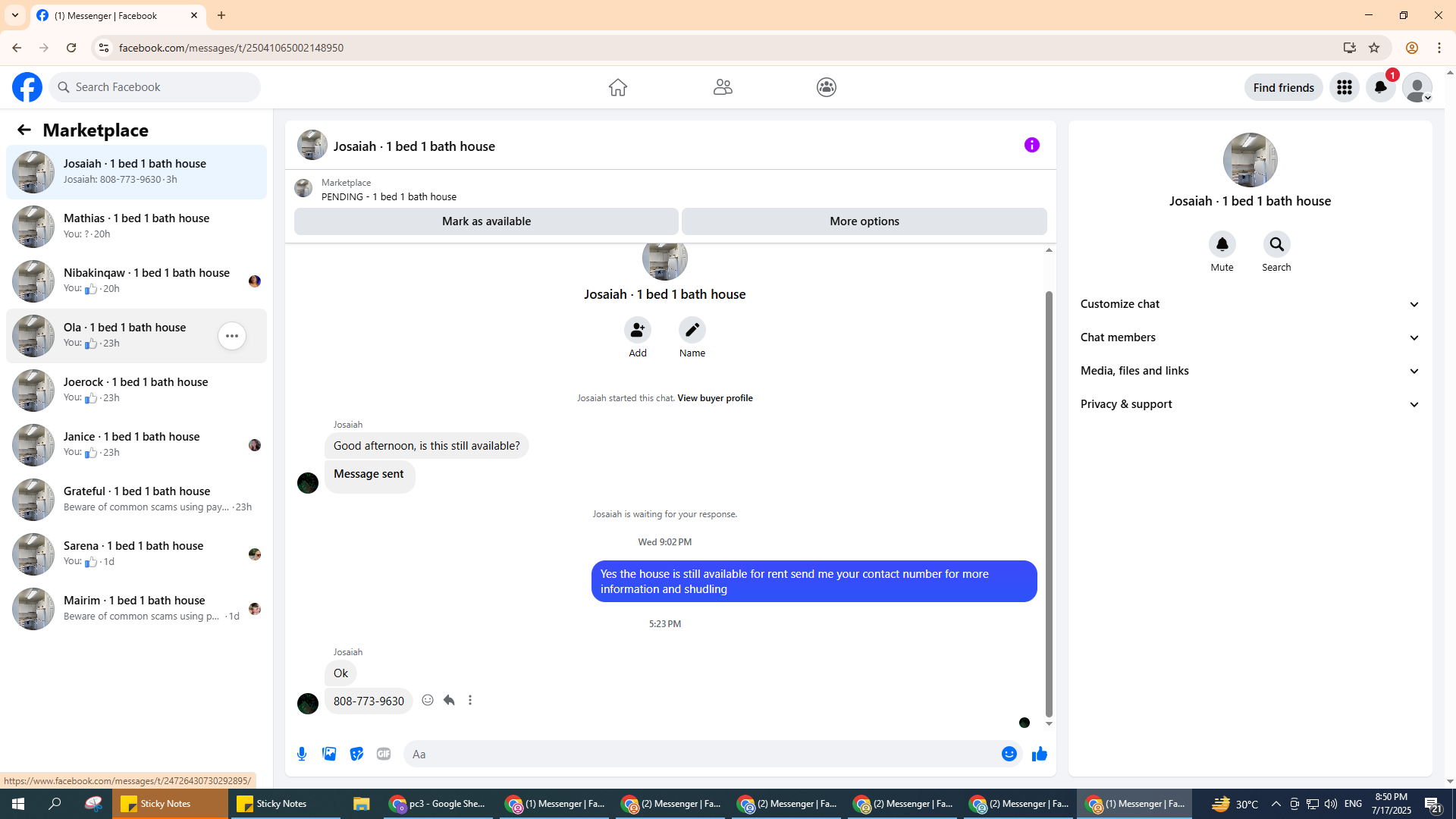Screen dimensions: 1456x819
Task: Click the Yes the house is available message
Action: 814,582
